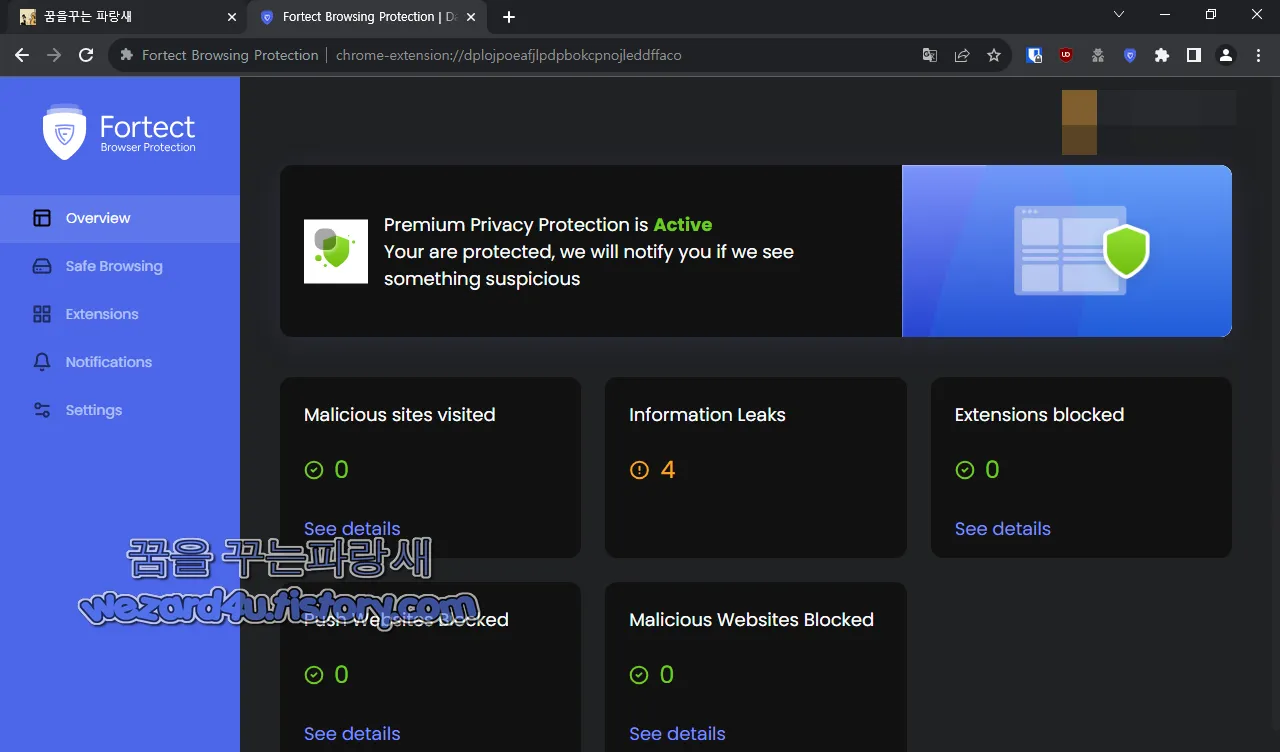Toggle the browser side panel

coord(1194,55)
